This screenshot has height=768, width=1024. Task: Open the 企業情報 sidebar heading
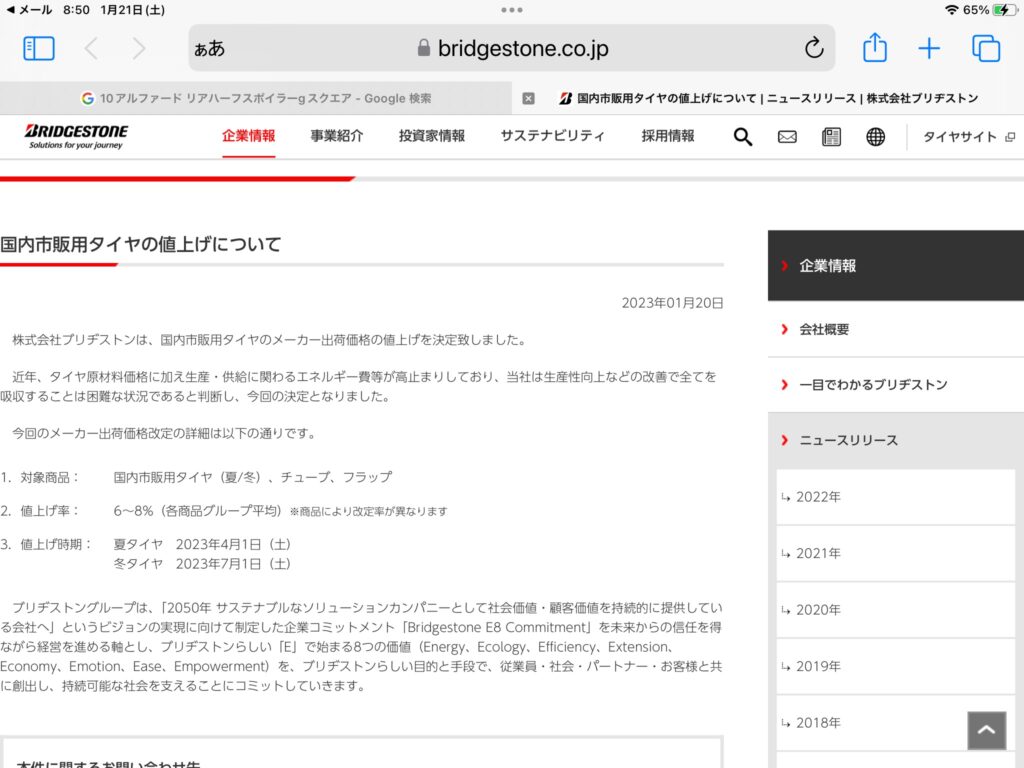(896, 265)
